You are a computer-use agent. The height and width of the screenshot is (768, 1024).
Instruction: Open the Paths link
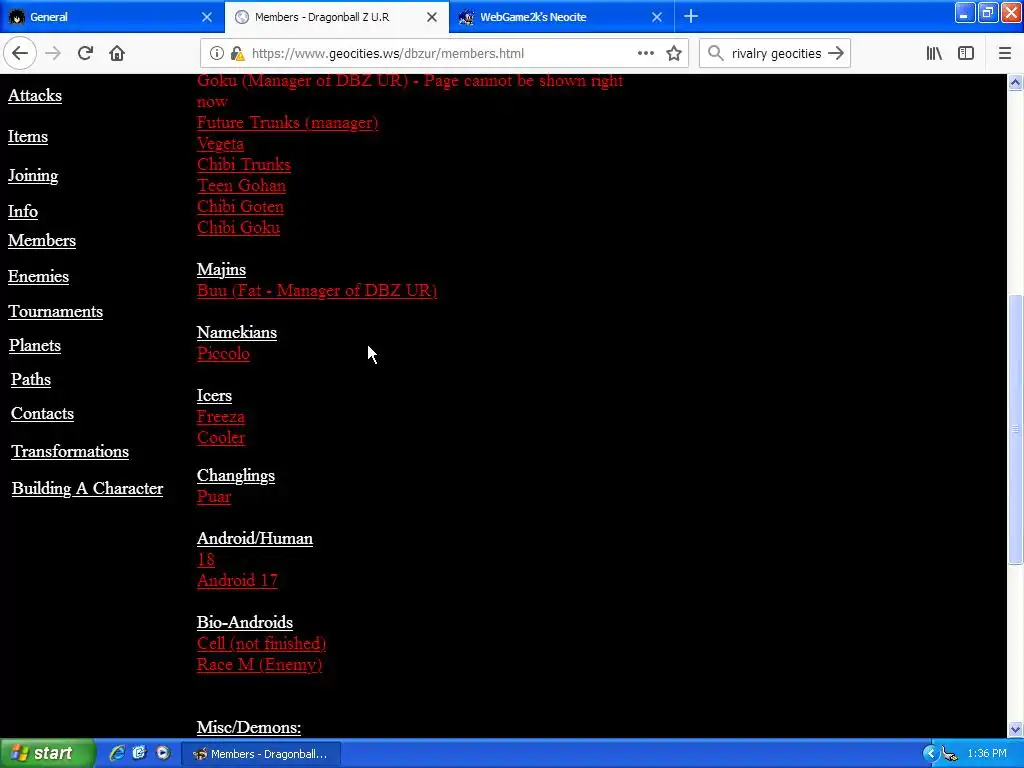[x=31, y=379]
